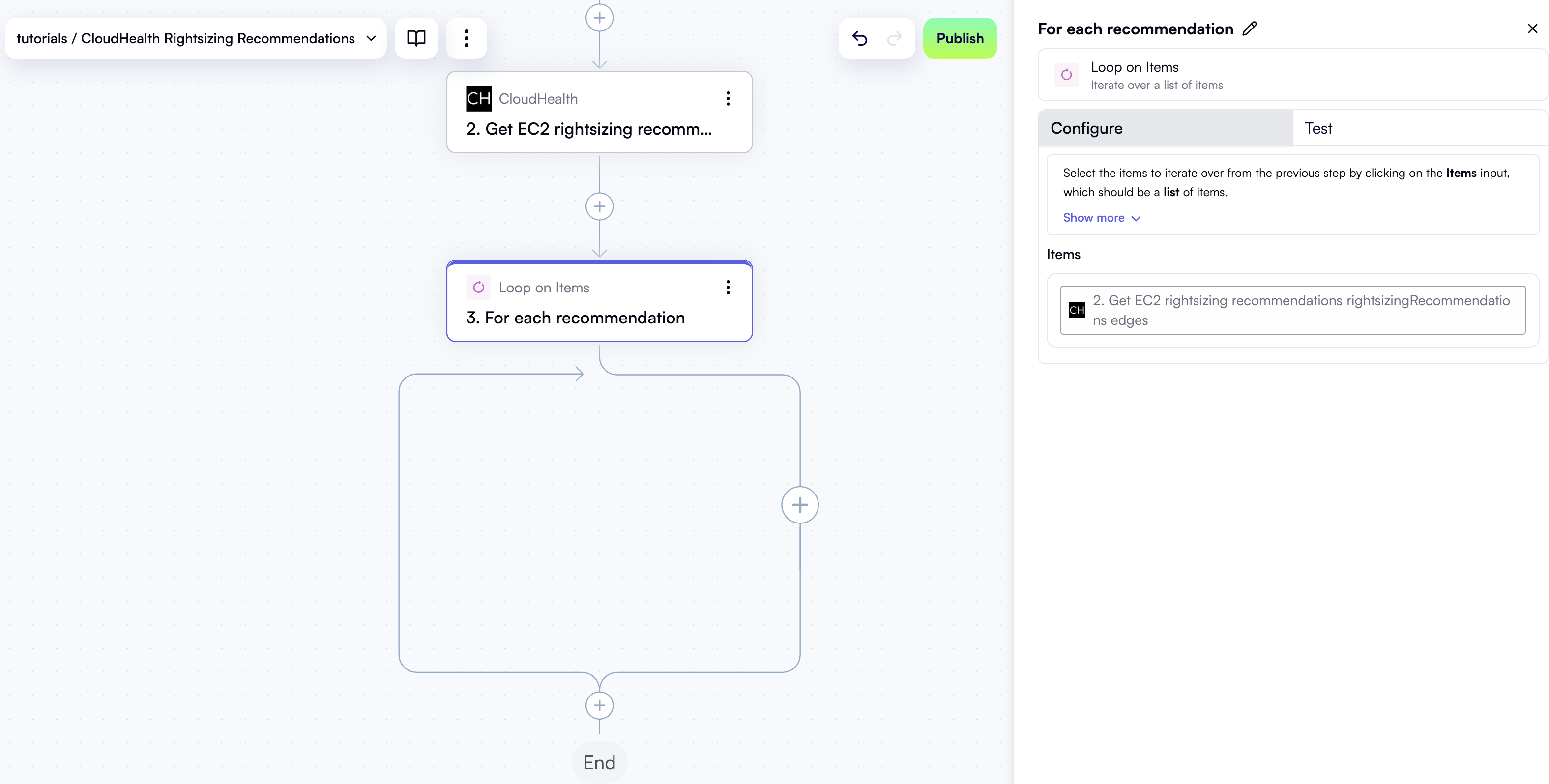The image size is (1549, 784).
Task: Click the Loop on Items circular icon in panel
Action: tap(1066, 75)
